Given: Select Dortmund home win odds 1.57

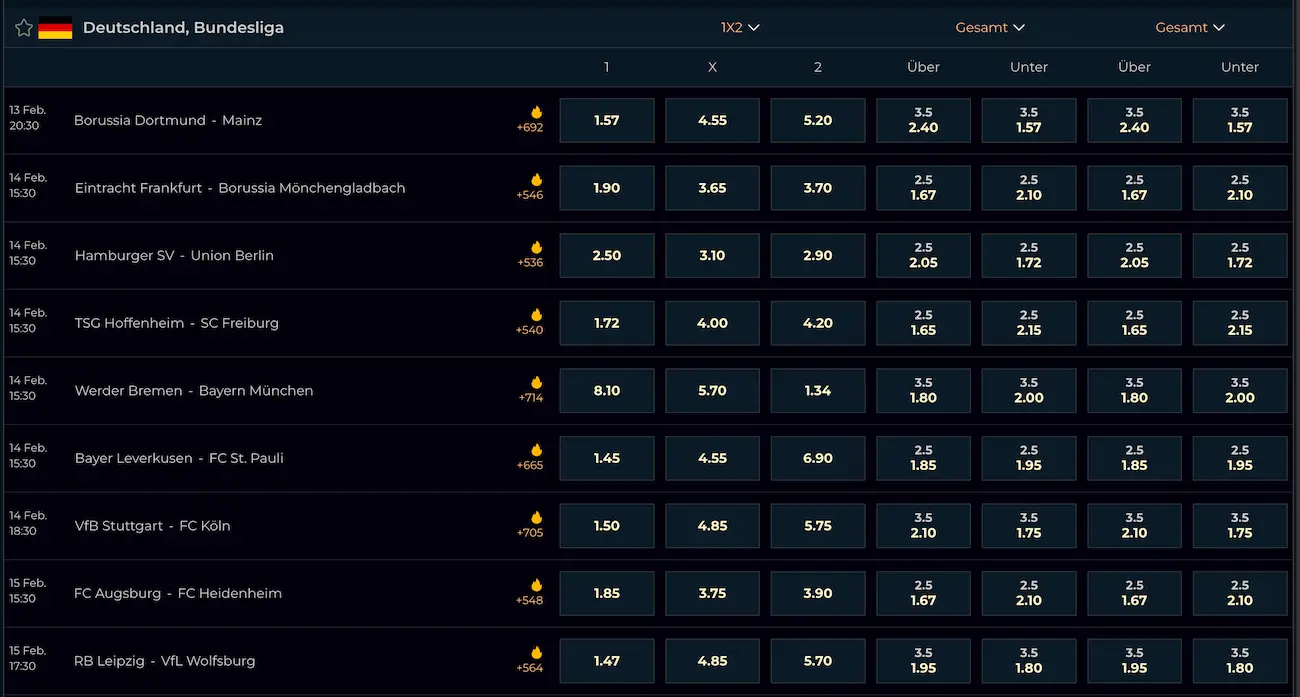Looking at the screenshot, I should 607,120.
